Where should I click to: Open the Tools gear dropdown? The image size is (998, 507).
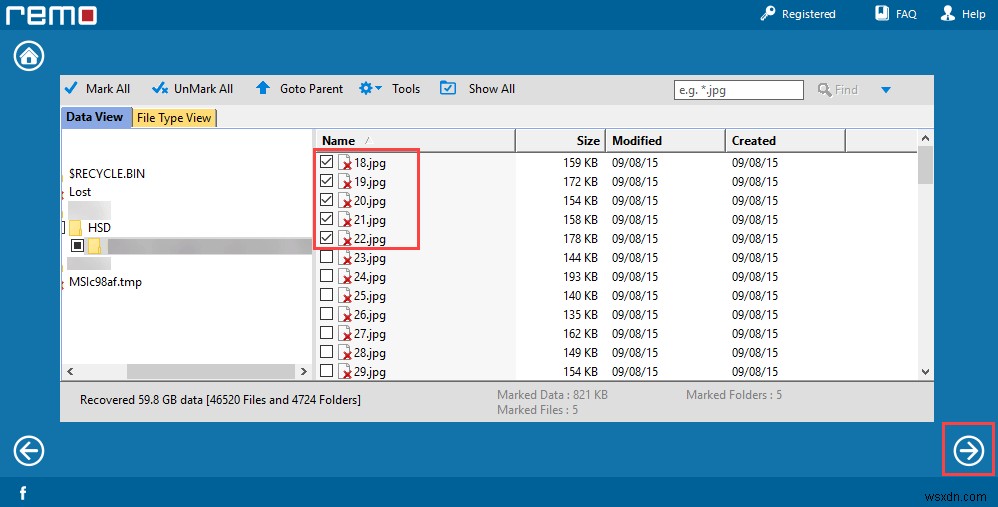(x=370, y=88)
